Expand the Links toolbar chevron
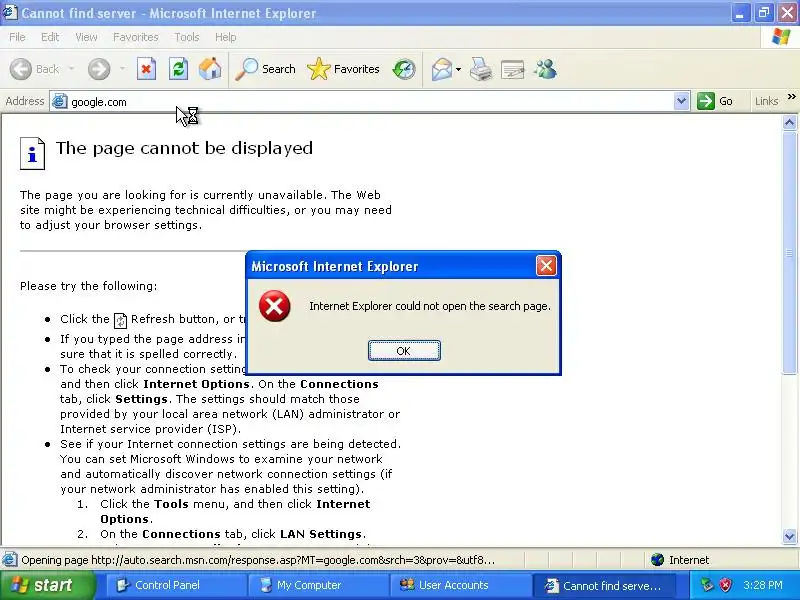Screen dimensions: 800x600 (x=791, y=96)
